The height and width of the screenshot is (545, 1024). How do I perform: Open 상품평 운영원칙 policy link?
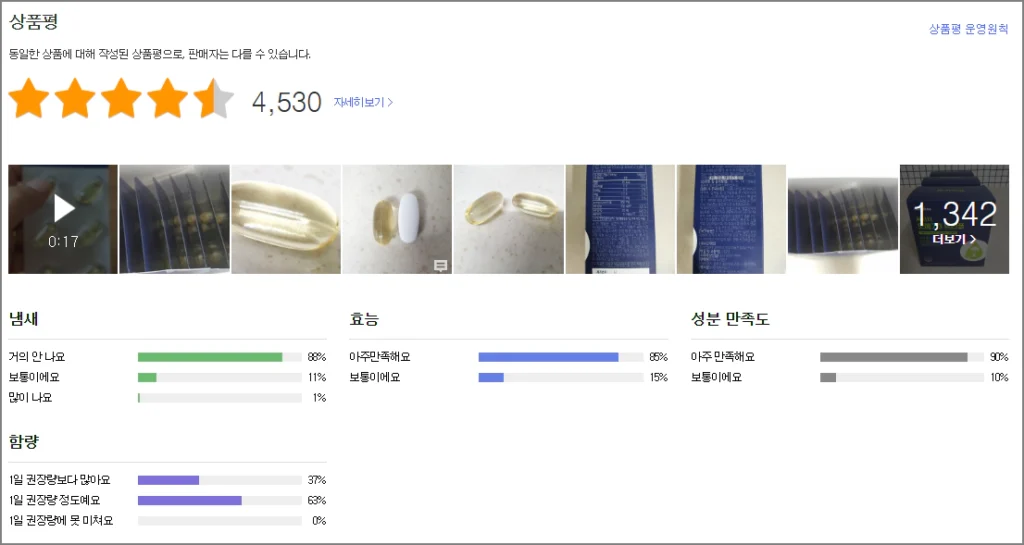coord(968,29)
